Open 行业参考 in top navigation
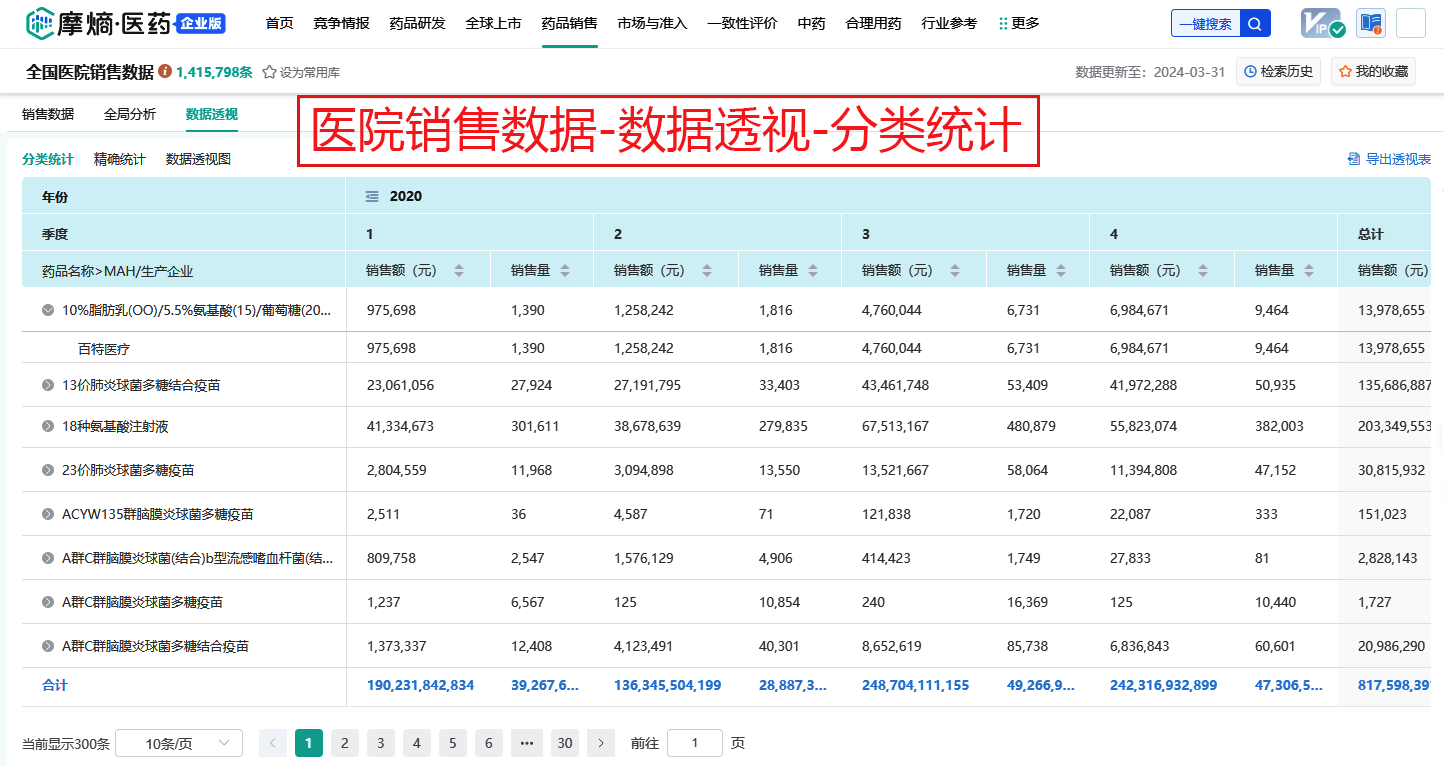This screenshot has height=766, width=1444. coord(949,23)
